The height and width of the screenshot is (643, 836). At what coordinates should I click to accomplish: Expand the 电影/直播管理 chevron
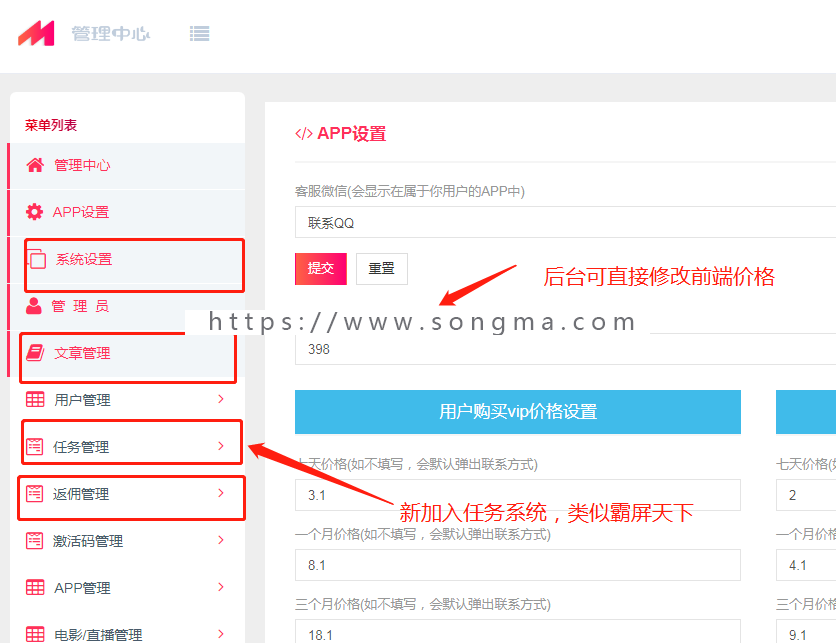[221, 634]
